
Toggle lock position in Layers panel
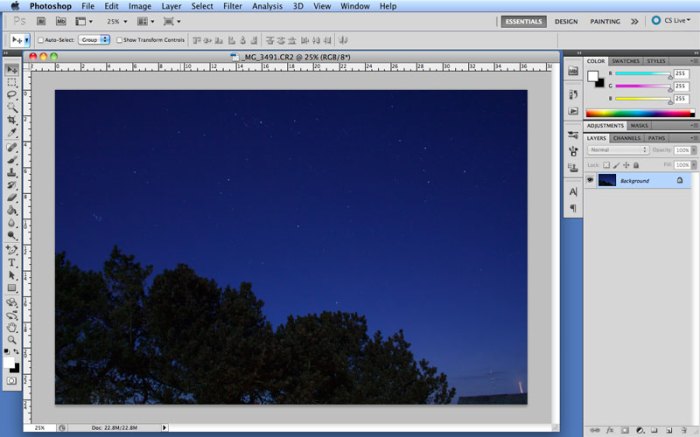coord(626,165)
